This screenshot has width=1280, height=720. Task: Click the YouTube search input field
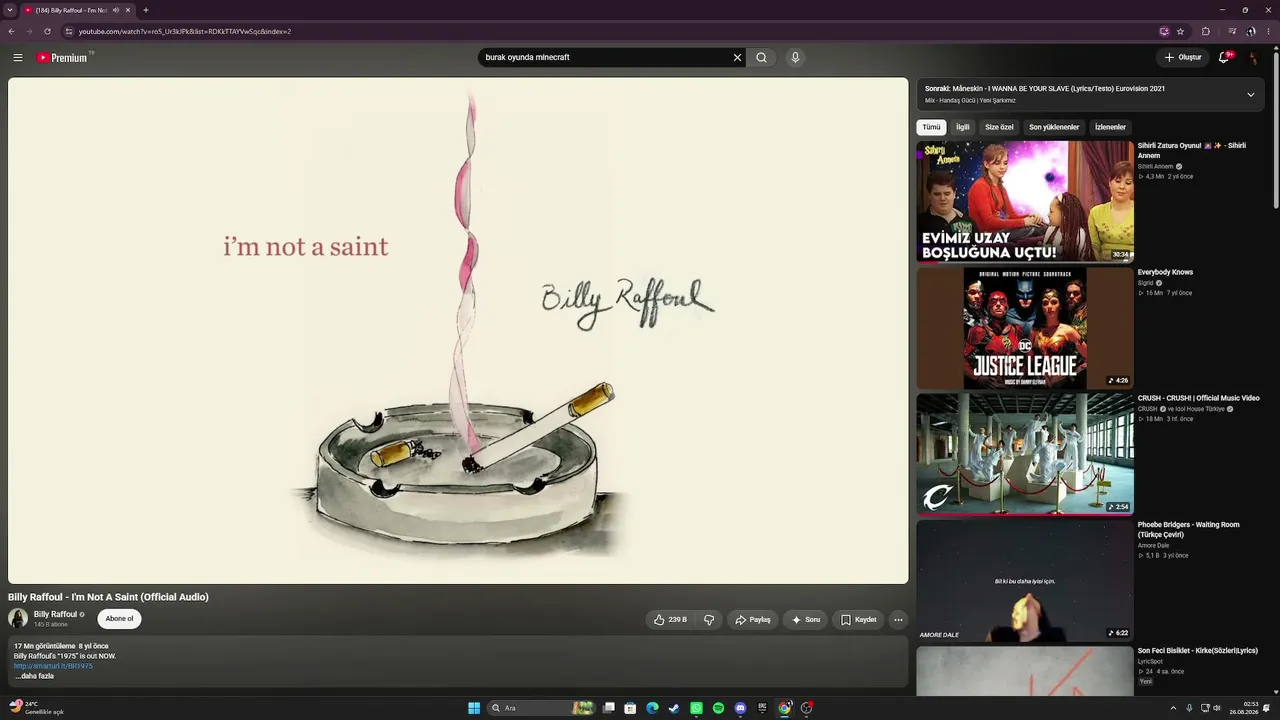coord(604,58)
